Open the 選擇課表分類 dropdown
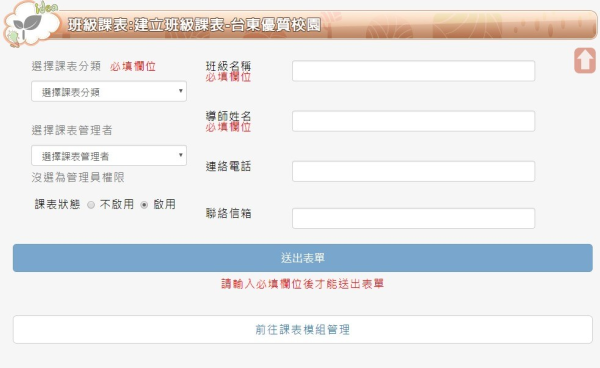This screenshot has width=600, height=368. (x=109, y=91)
